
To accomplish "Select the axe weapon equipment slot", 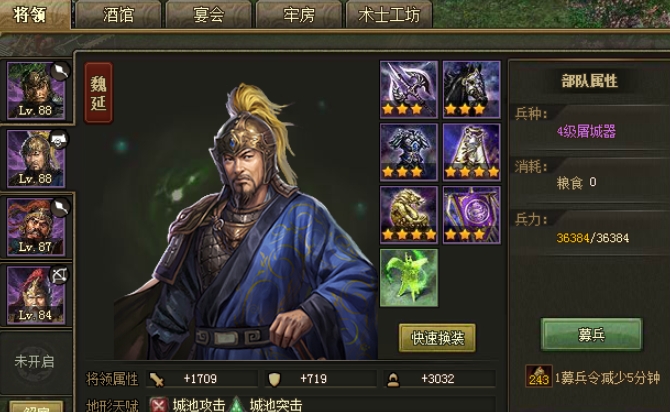I will (409, 89).
